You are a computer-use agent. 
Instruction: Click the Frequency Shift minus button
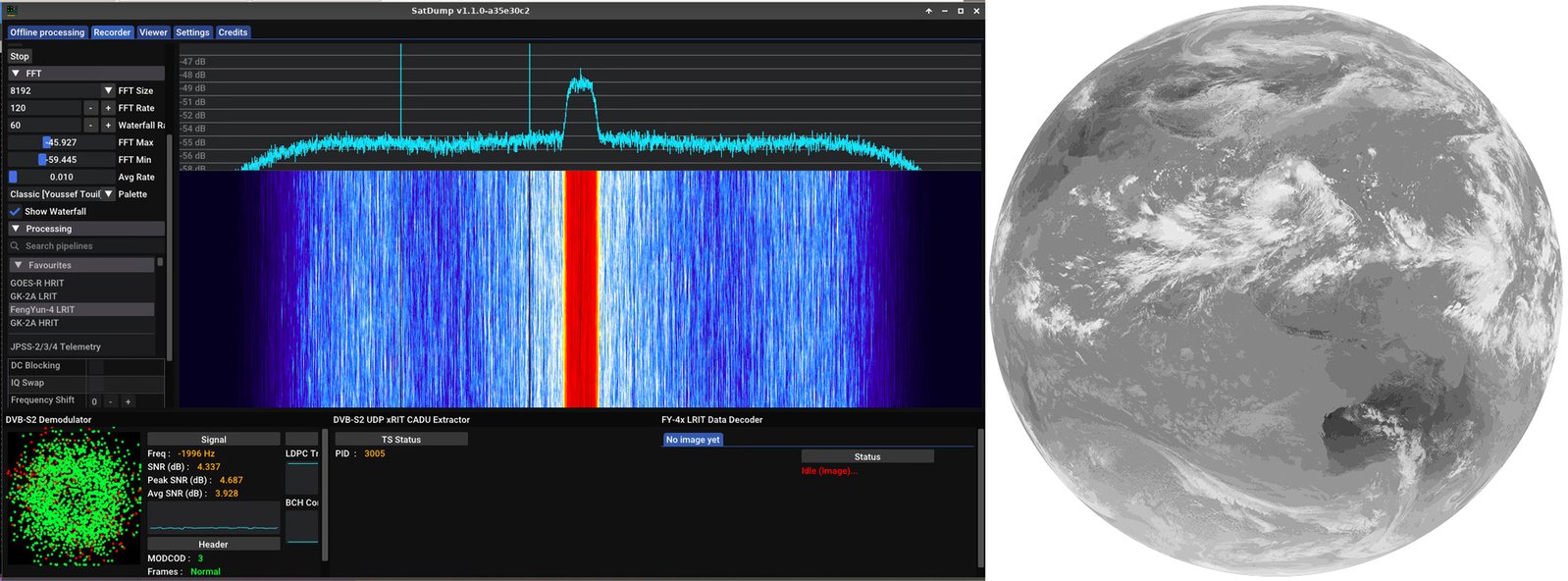pyautogui.click(x=111, y=401)
